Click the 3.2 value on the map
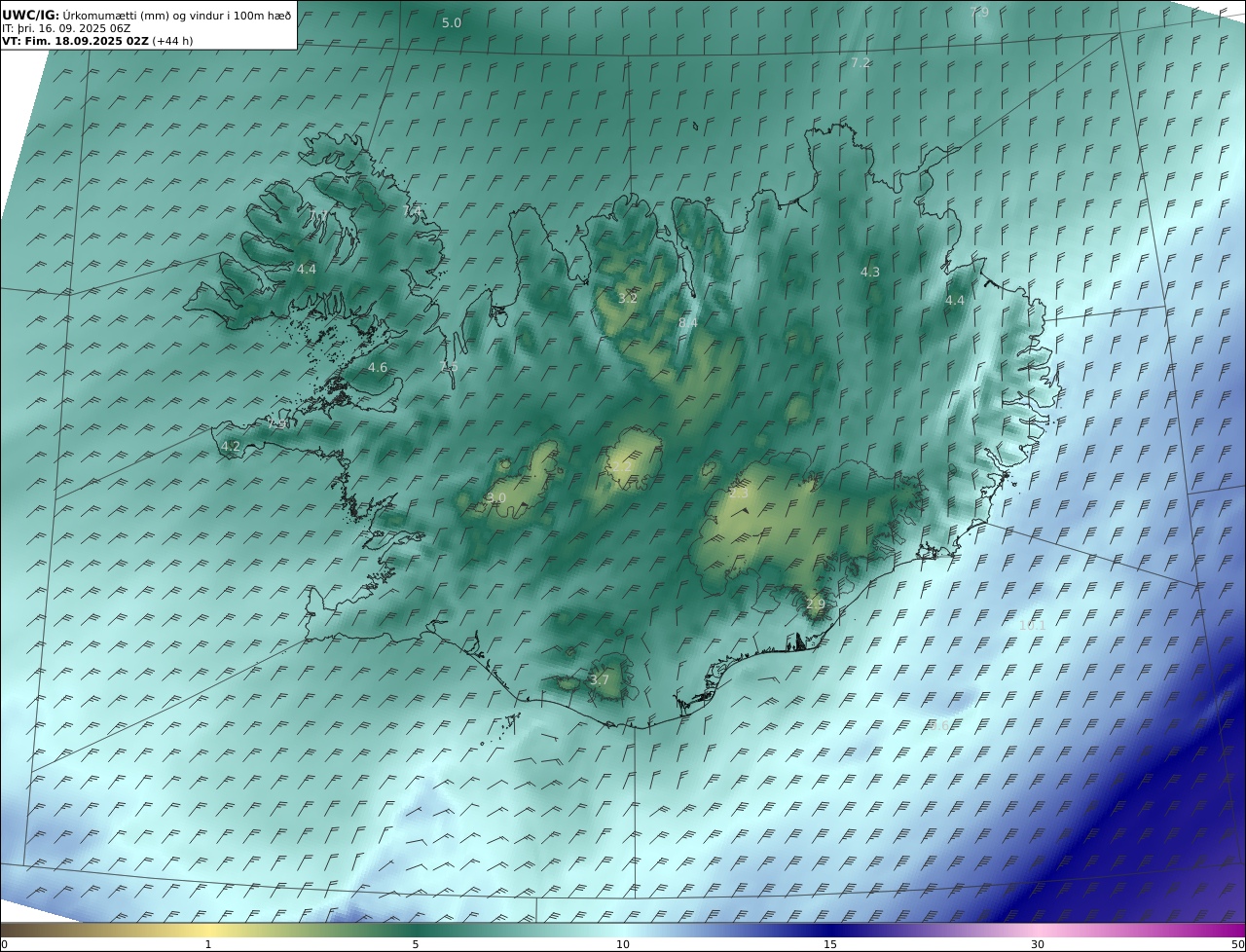Viewport: 1246px width, 952px height. click(628, 298)
